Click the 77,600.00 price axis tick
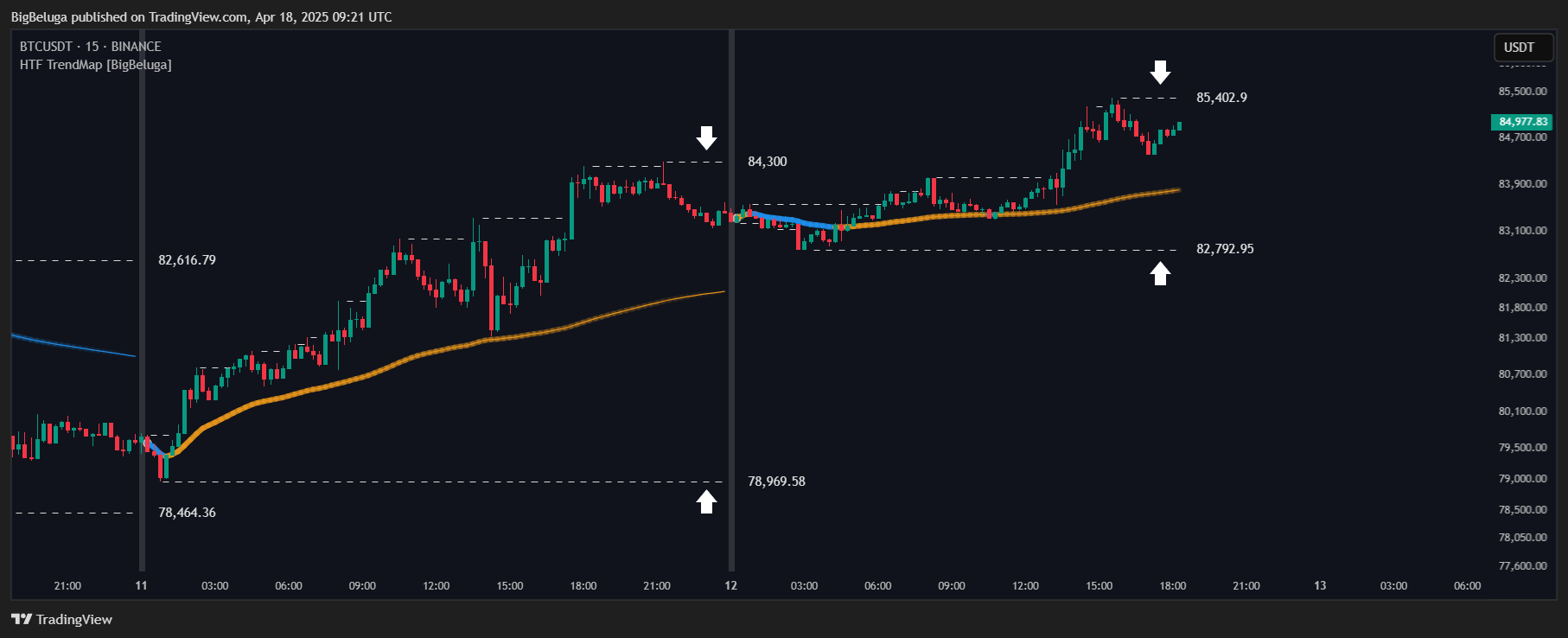 coord(1523,566)
